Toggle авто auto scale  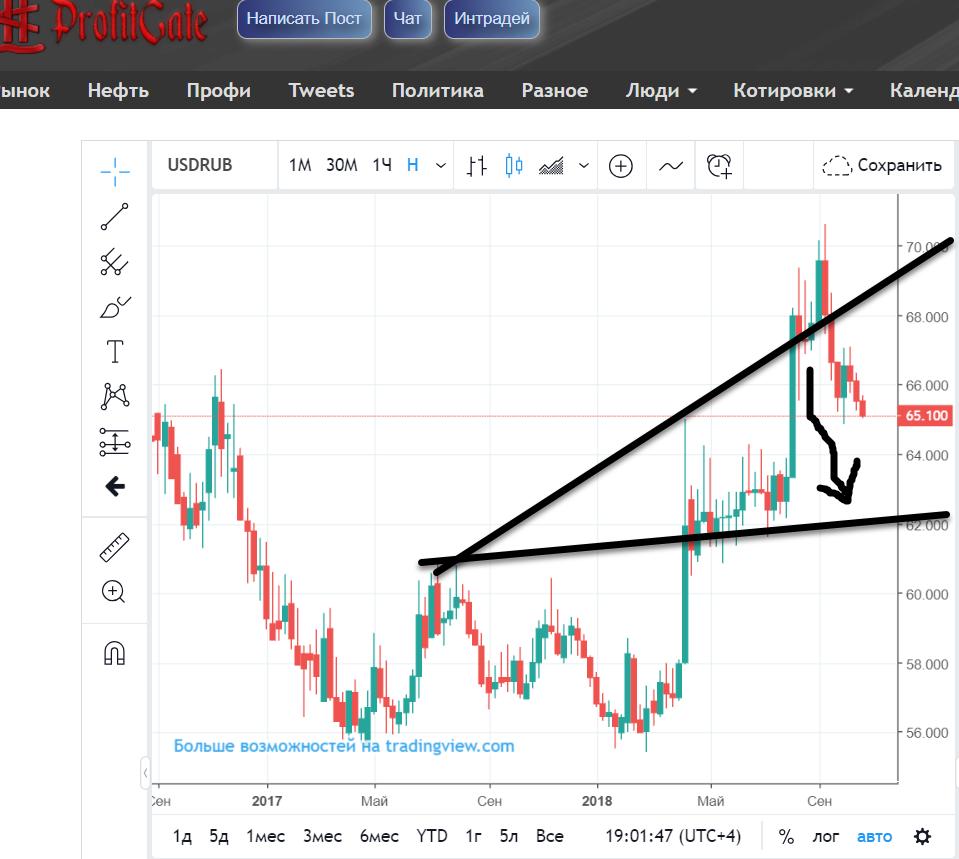click(x=875, y=836)
